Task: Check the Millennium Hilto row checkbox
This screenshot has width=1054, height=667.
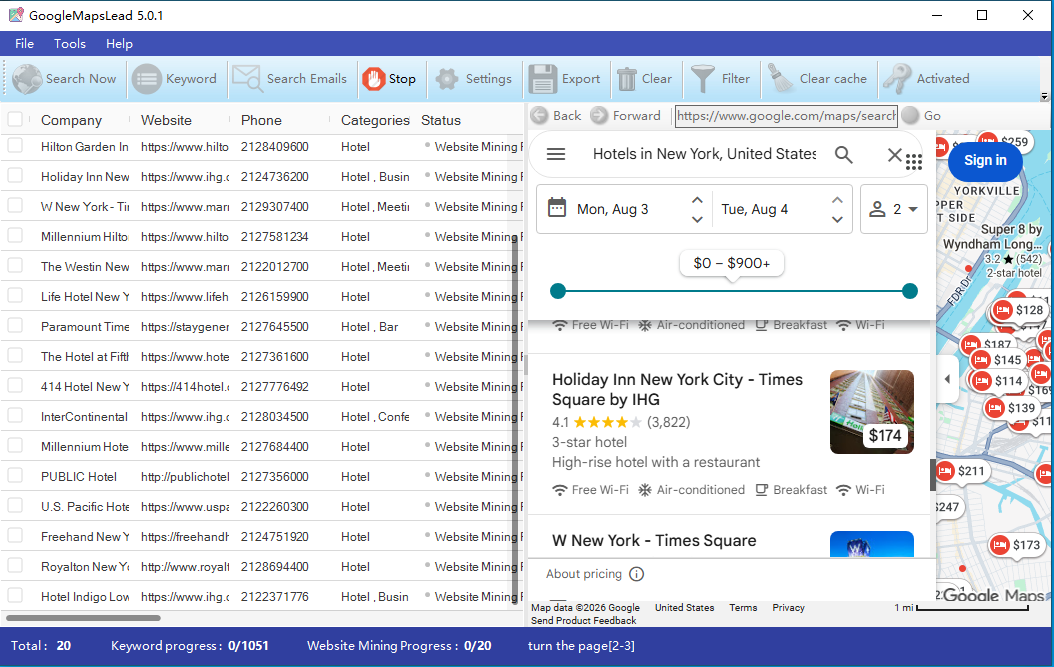Action: 15,236
